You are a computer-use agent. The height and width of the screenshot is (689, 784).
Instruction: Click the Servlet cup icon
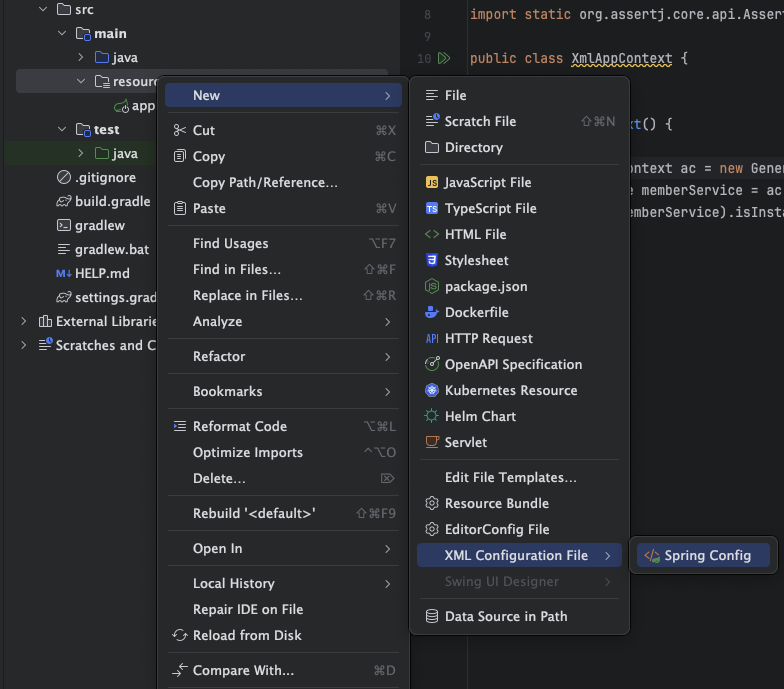point(432,442)
